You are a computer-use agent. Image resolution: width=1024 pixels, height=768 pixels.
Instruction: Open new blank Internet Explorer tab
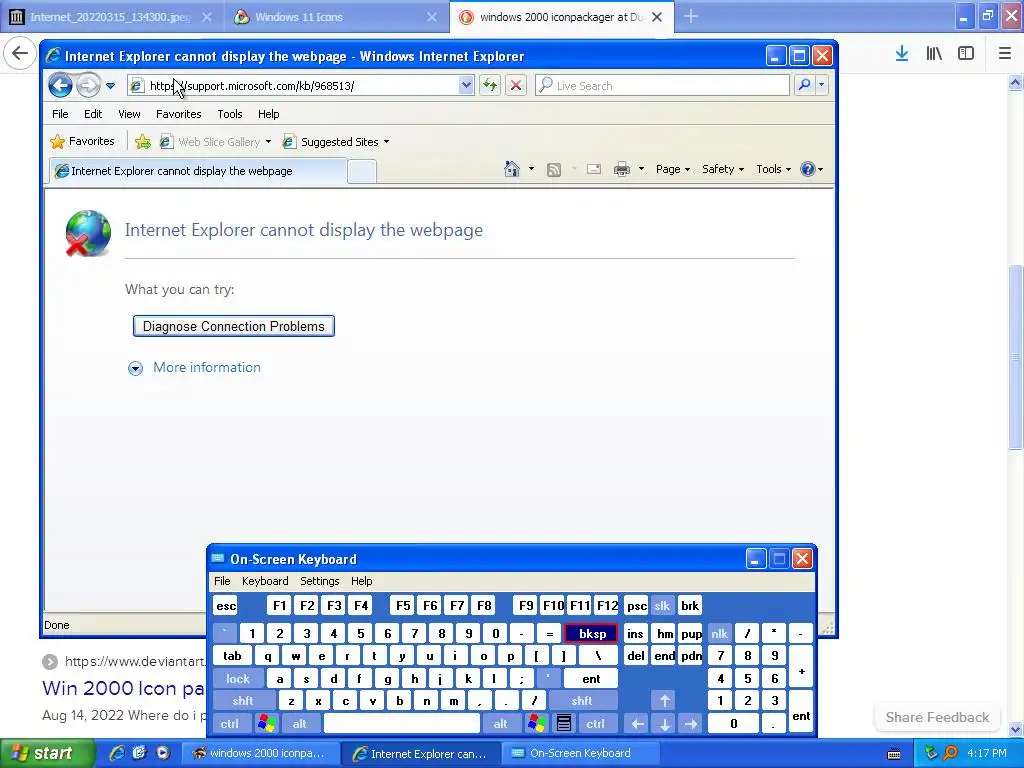point(362,171)
